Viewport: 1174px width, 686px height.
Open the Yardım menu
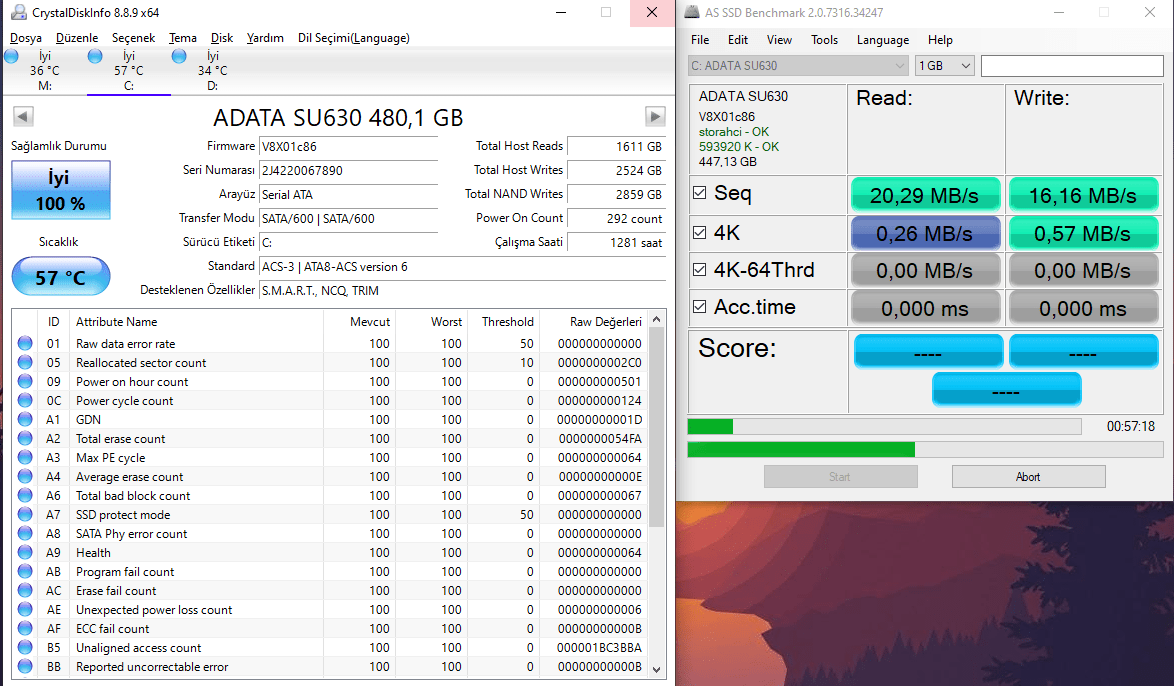coord(265,38)
